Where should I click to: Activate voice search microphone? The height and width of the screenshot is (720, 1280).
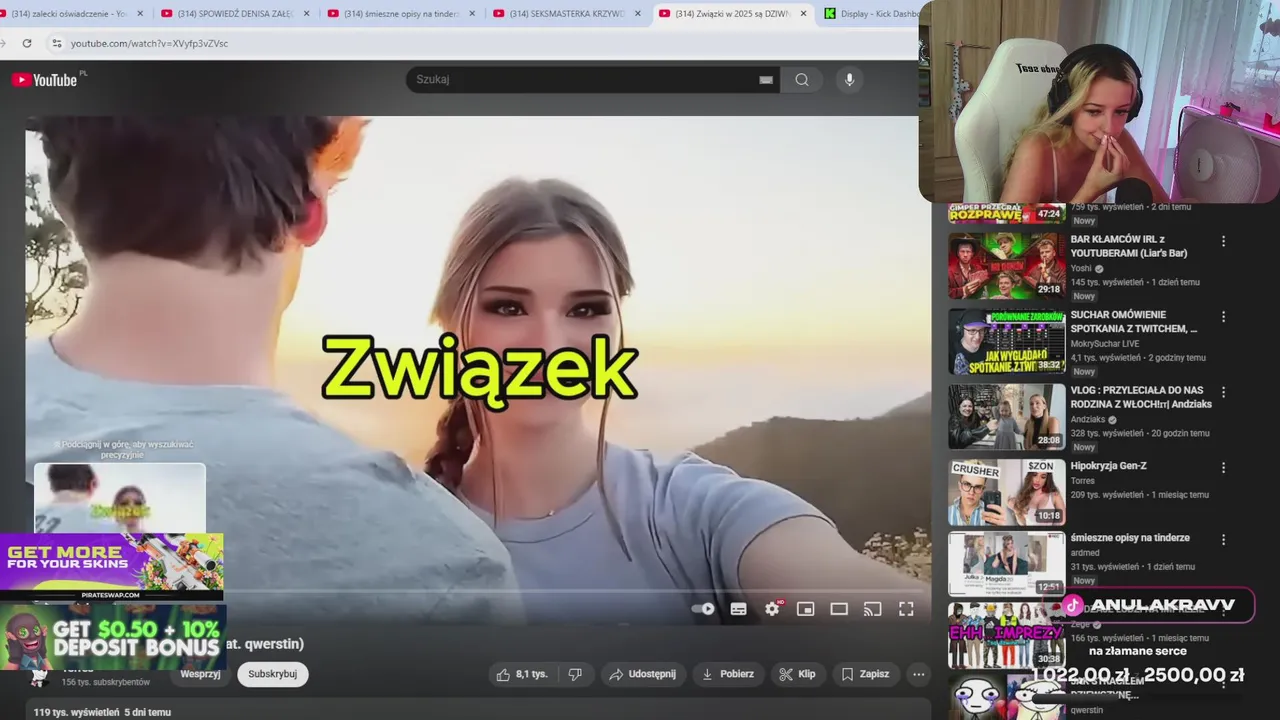(849, 80)
